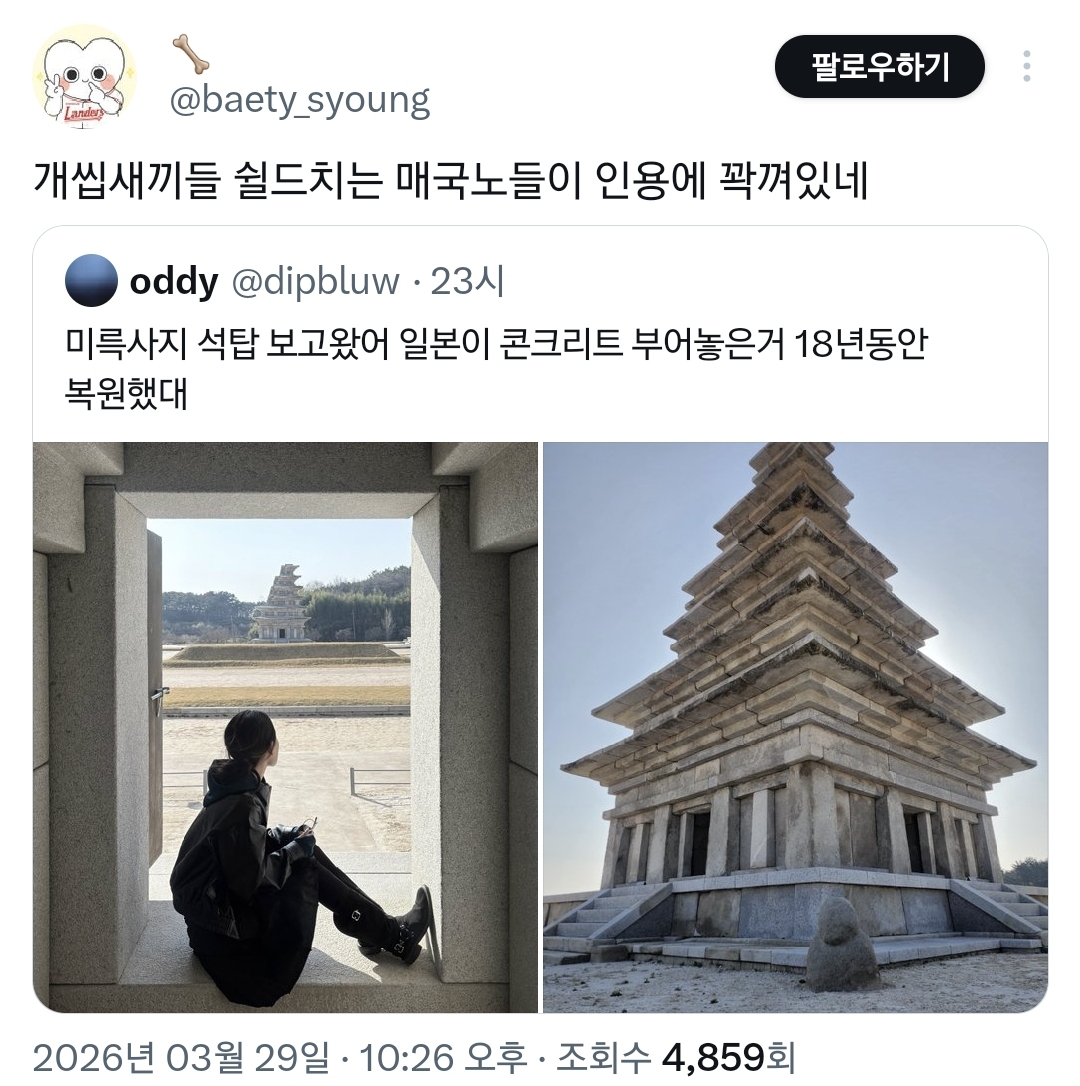Open baety_syoung's profile avatar
This screenshot has width=1080, height=1086.
[x=84, y=78]
